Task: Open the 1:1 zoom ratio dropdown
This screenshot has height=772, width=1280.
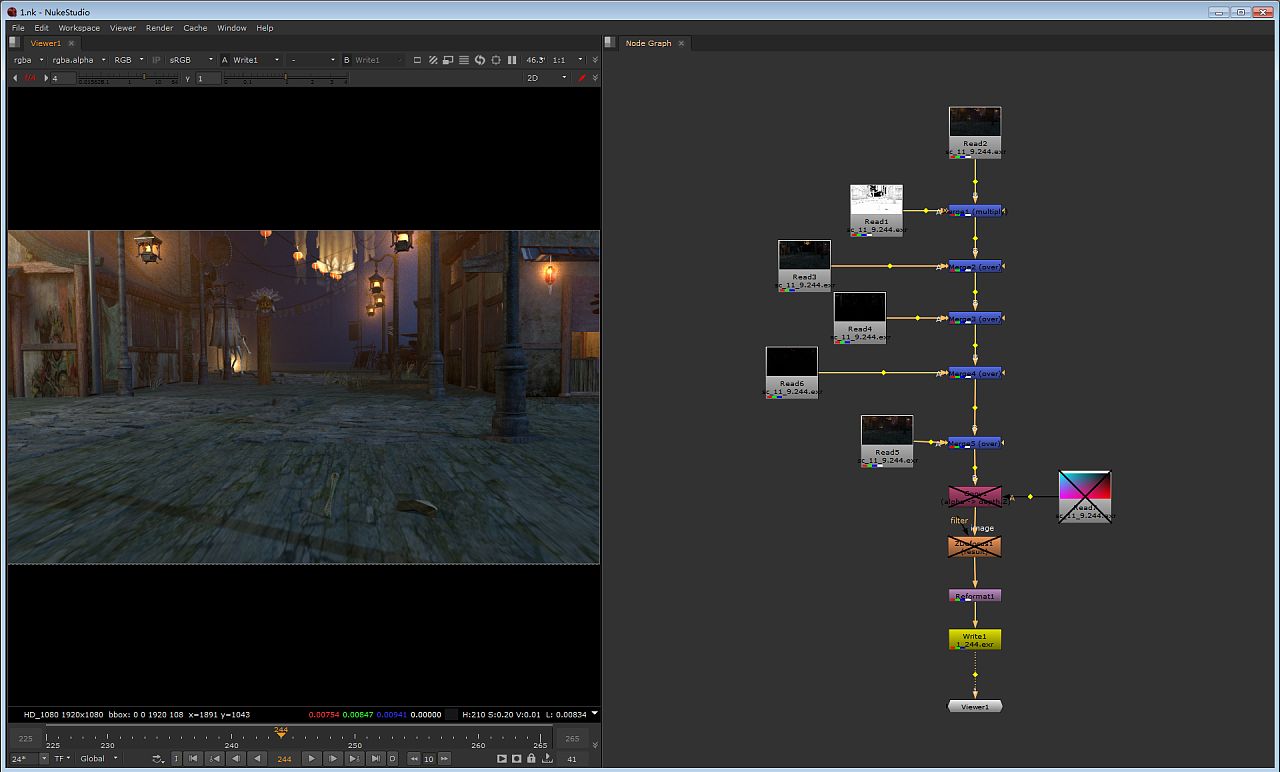Action: tap(566, 60)
